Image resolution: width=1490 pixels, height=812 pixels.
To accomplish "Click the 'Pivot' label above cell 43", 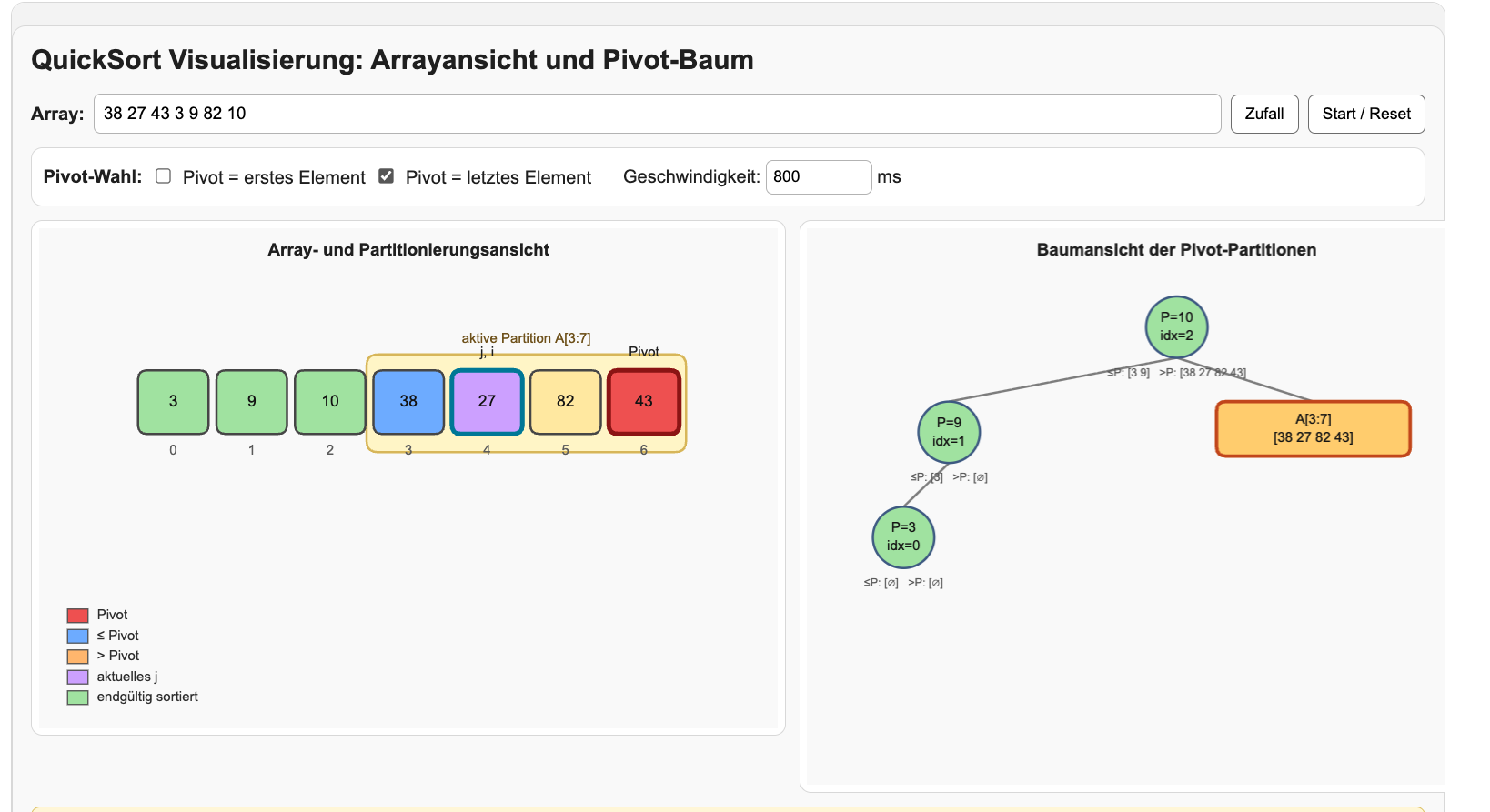I will (x=644, y=352).
